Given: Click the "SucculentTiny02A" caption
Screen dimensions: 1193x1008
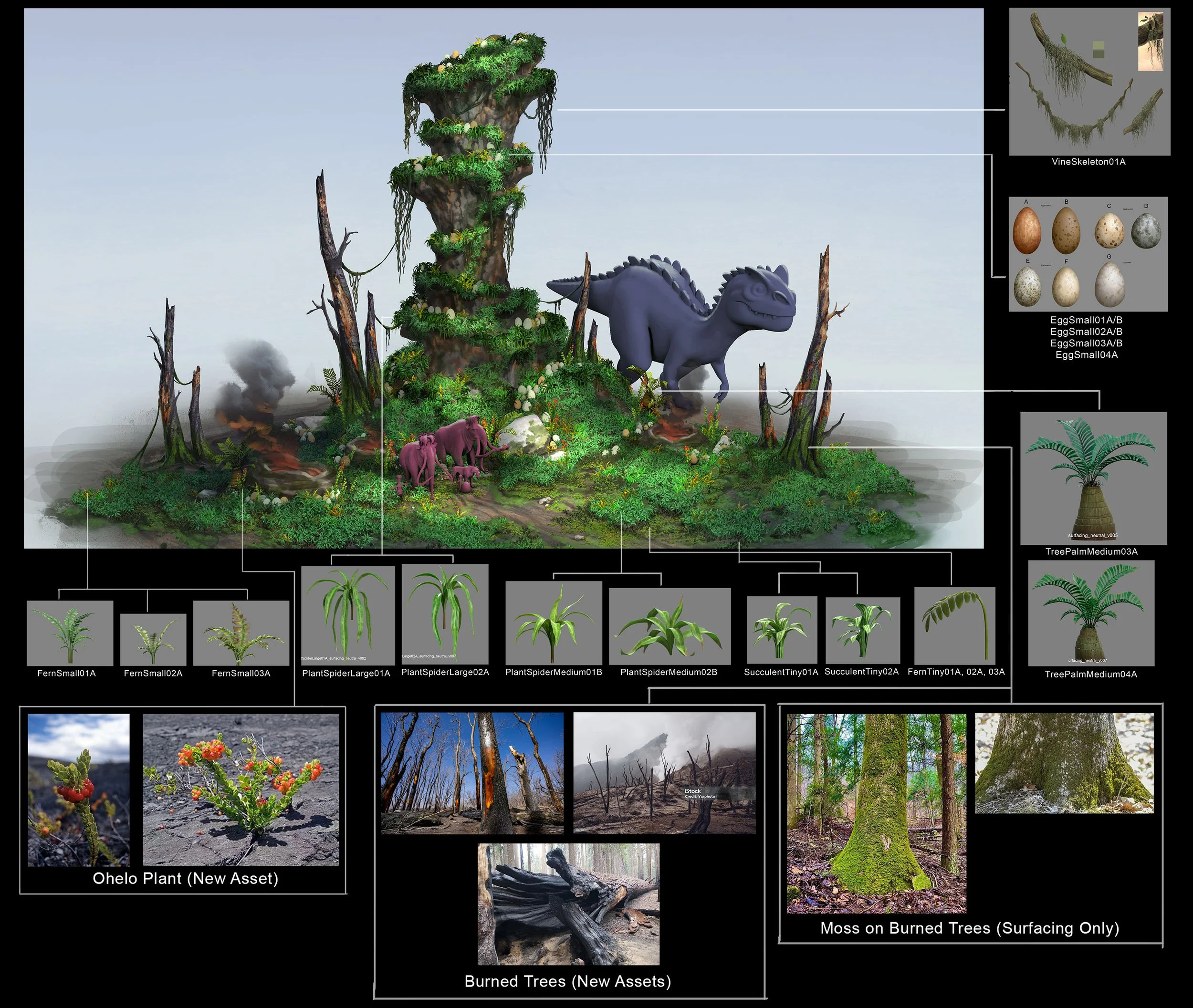Looking at the screenshot, I should coord(861,671).
